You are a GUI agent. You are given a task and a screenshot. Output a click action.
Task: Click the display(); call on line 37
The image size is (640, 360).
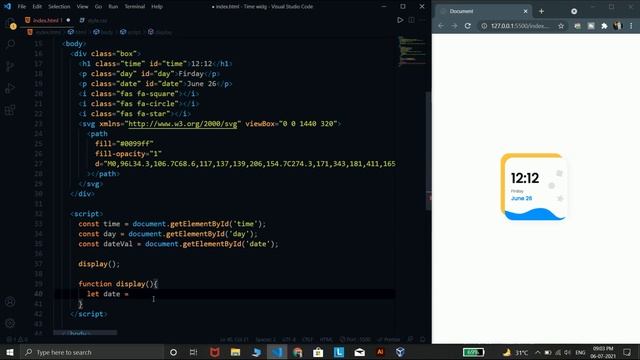[99, 264]
